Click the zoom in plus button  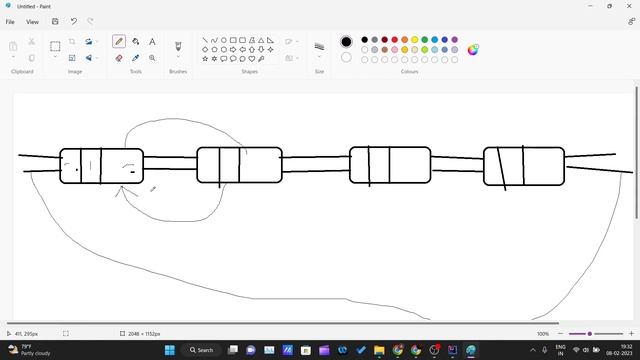click(631, 334)
